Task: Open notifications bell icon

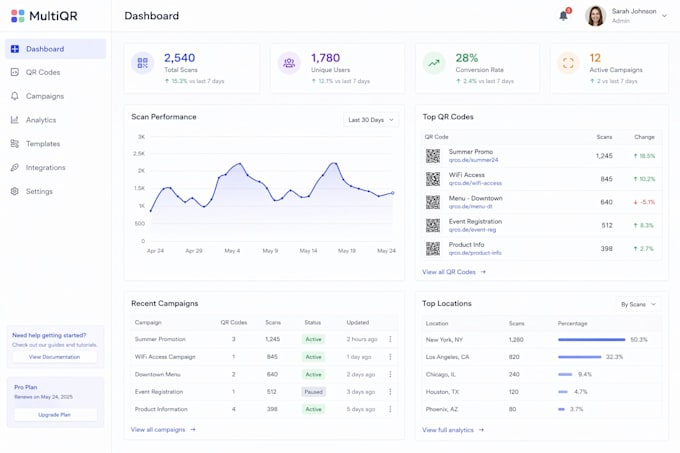Action: [563, 16]
